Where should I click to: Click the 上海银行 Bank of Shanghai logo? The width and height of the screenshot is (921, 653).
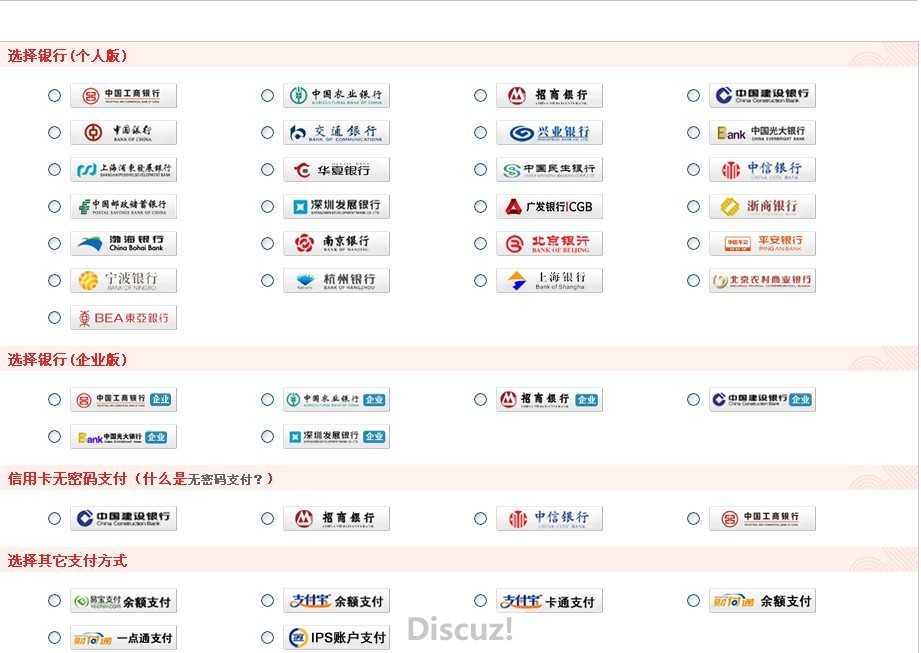coord(549,280)
